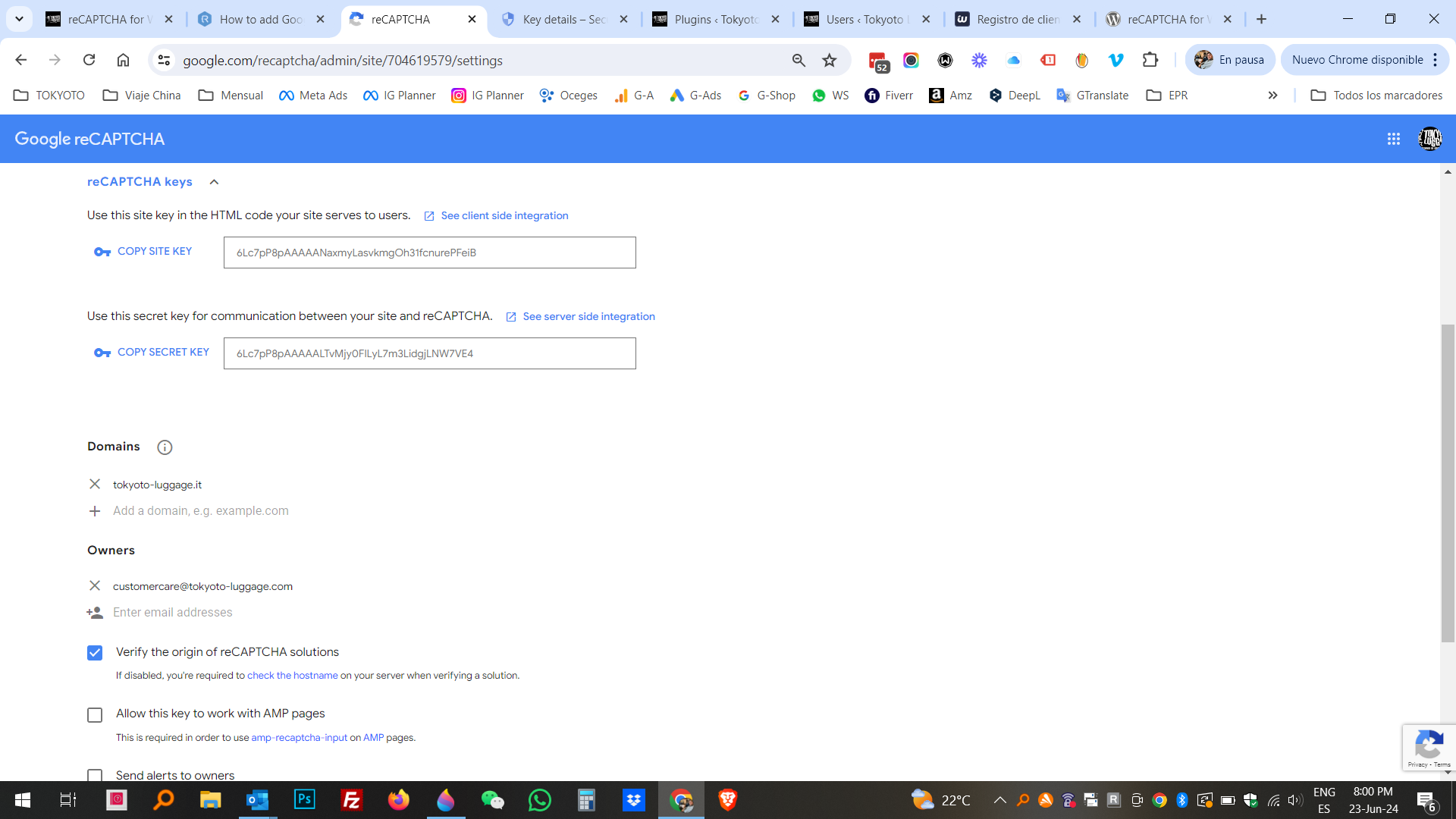Click the secret key text field

429,353
